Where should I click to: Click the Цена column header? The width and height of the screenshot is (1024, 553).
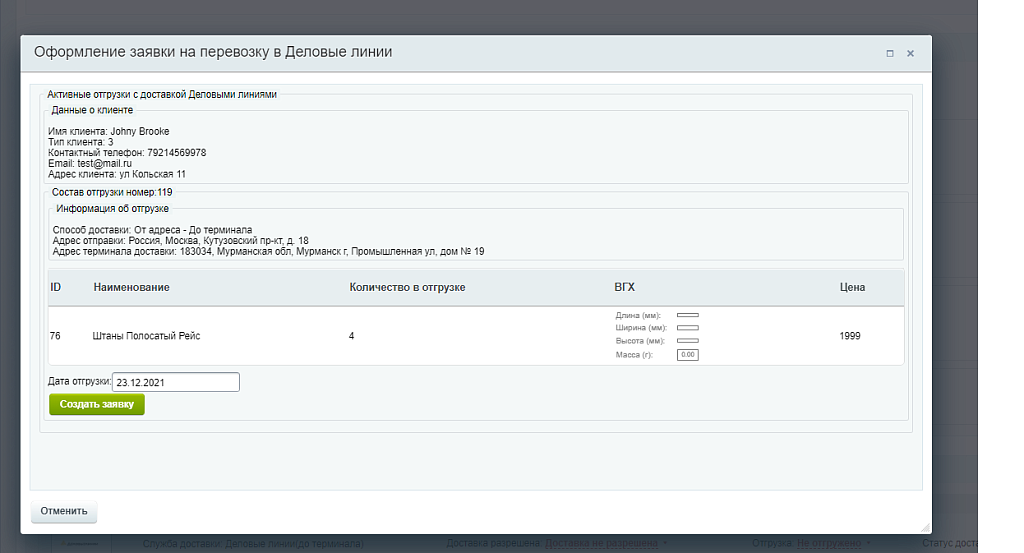coord(852,287)
